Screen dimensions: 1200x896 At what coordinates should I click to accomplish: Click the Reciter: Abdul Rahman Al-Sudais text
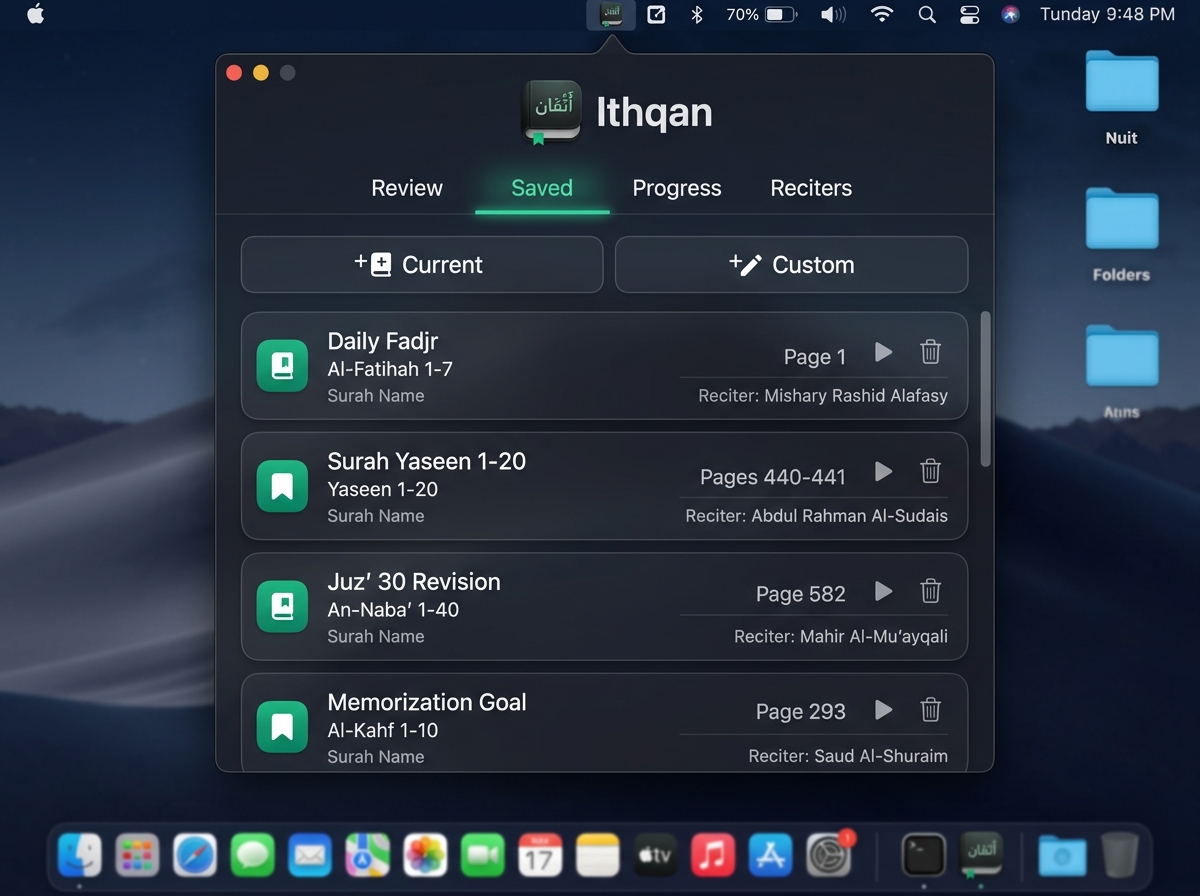[816, 516]
